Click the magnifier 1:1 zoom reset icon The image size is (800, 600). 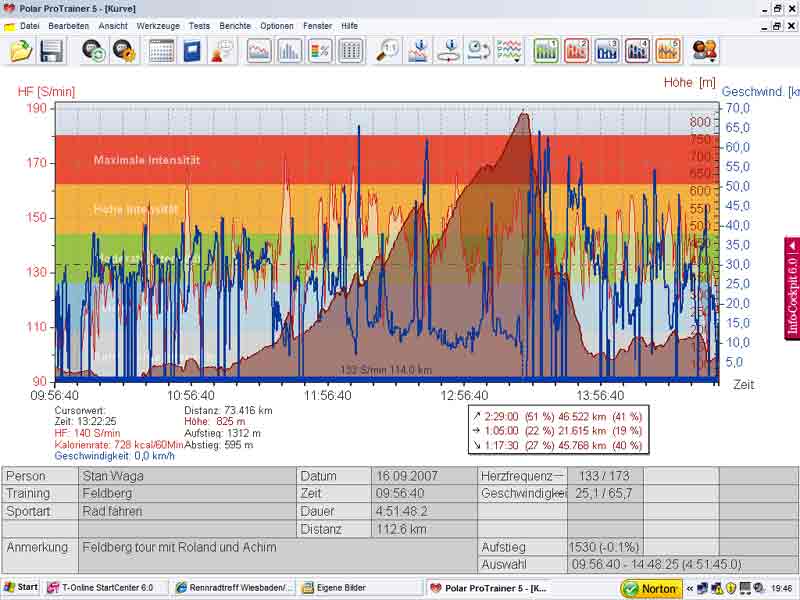pos(387,50)
